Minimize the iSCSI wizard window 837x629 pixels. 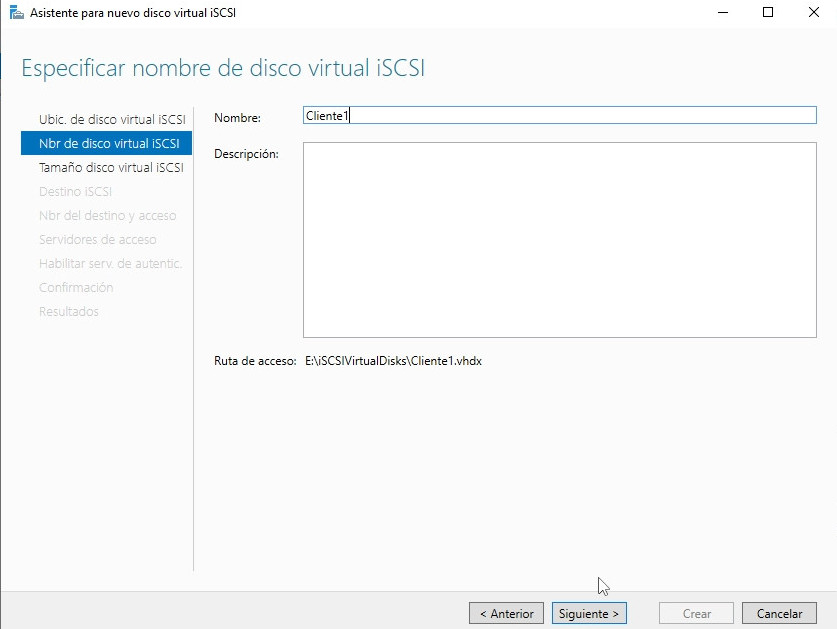722,13
